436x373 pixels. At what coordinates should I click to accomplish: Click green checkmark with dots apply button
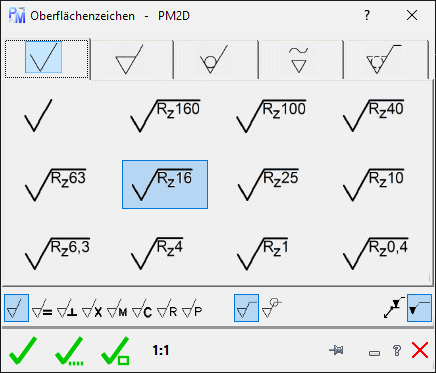tap(69, 351)
